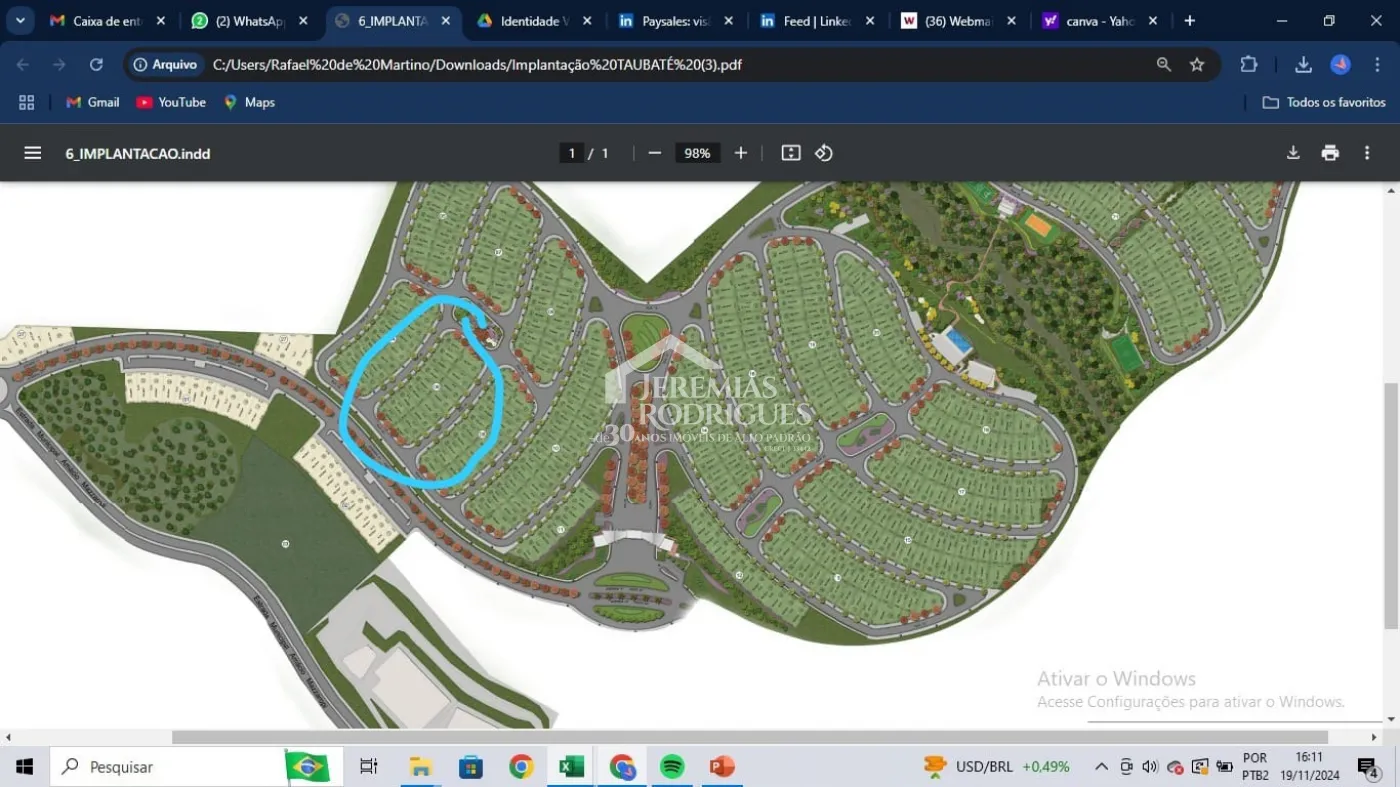Bookmark this page with the star icon
1400x787 pixels.
1197,63
